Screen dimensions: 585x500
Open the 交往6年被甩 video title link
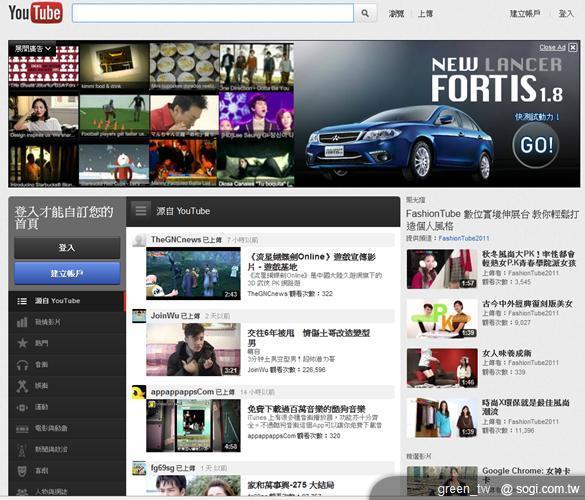pos(309,337)
